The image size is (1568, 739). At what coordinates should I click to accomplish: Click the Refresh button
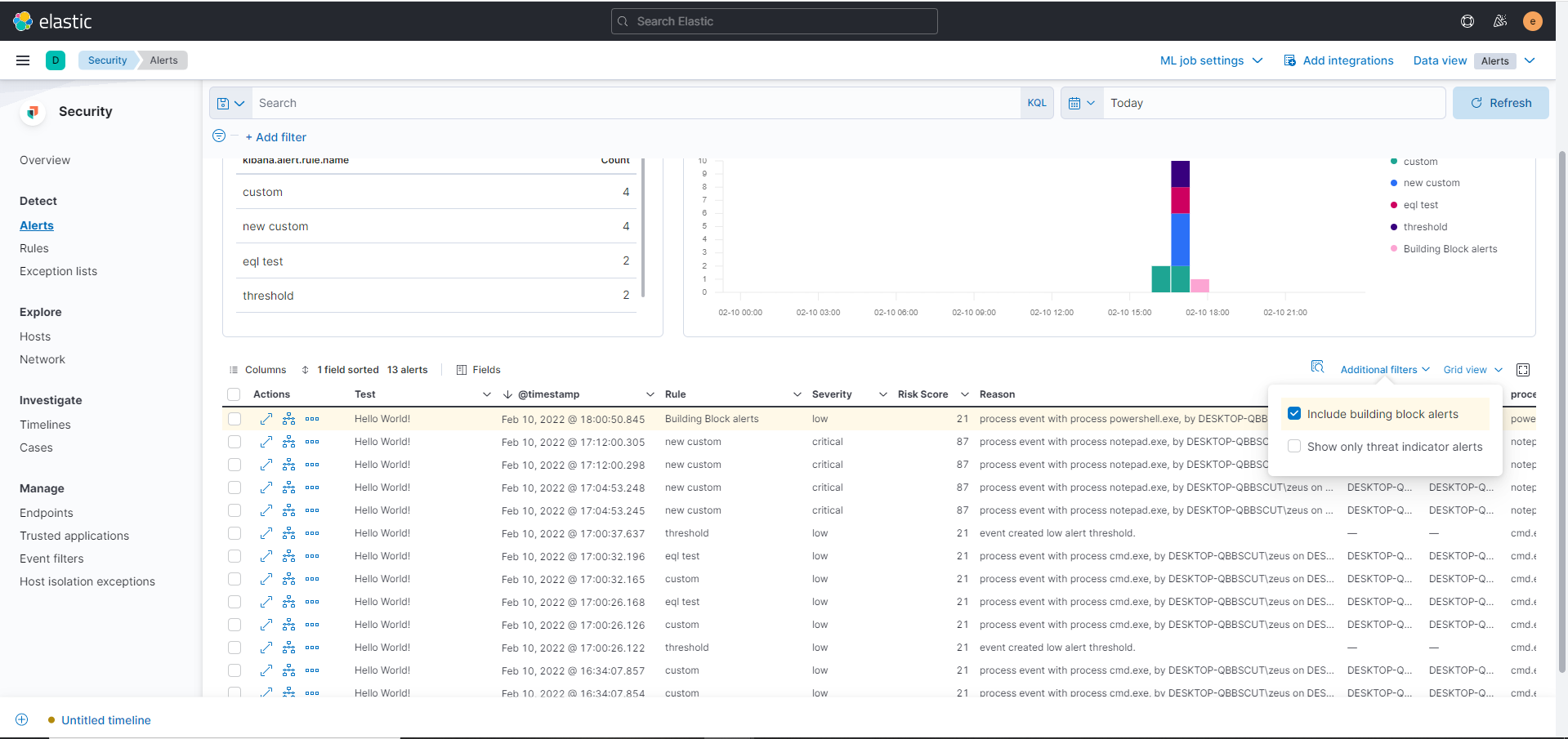pyautogui.click(x=1501, y=102)
